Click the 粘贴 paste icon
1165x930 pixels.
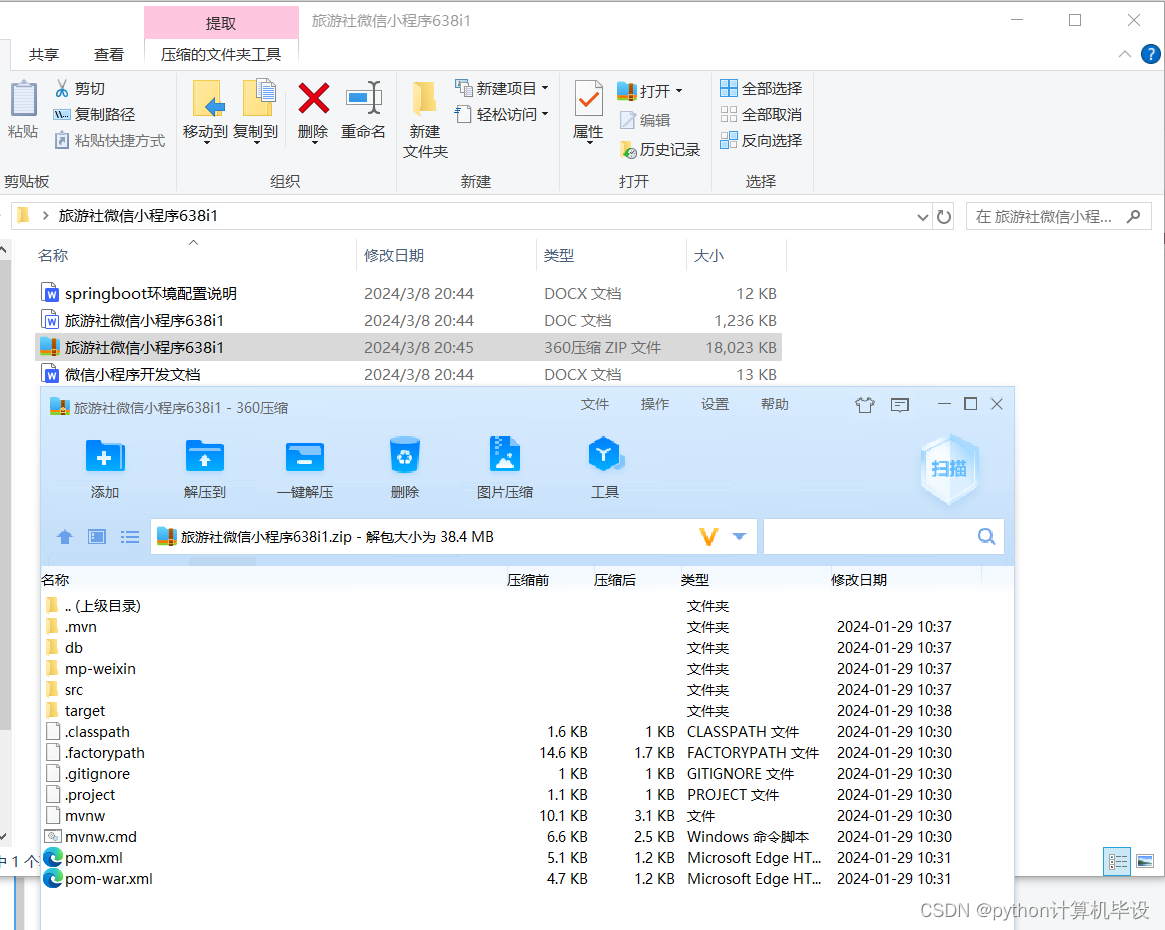tap(23, 99)
